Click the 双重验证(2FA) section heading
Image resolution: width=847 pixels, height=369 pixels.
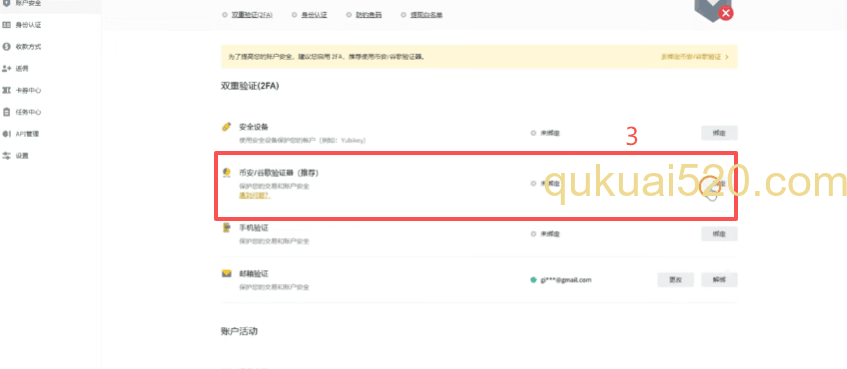click(x=250, y=86)
